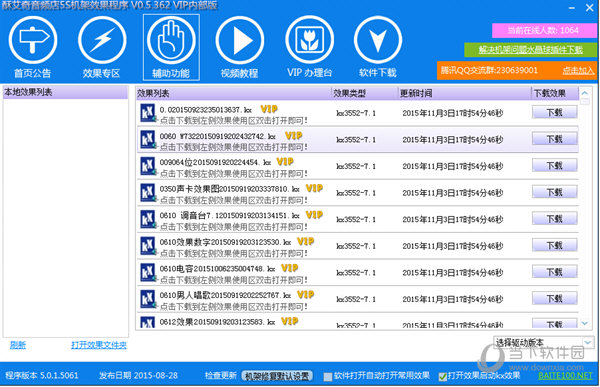Expand the 选择驱动版本 dropdown
Image resolution: width=600 pixels, height=387 pixels.
click(588, 342)
